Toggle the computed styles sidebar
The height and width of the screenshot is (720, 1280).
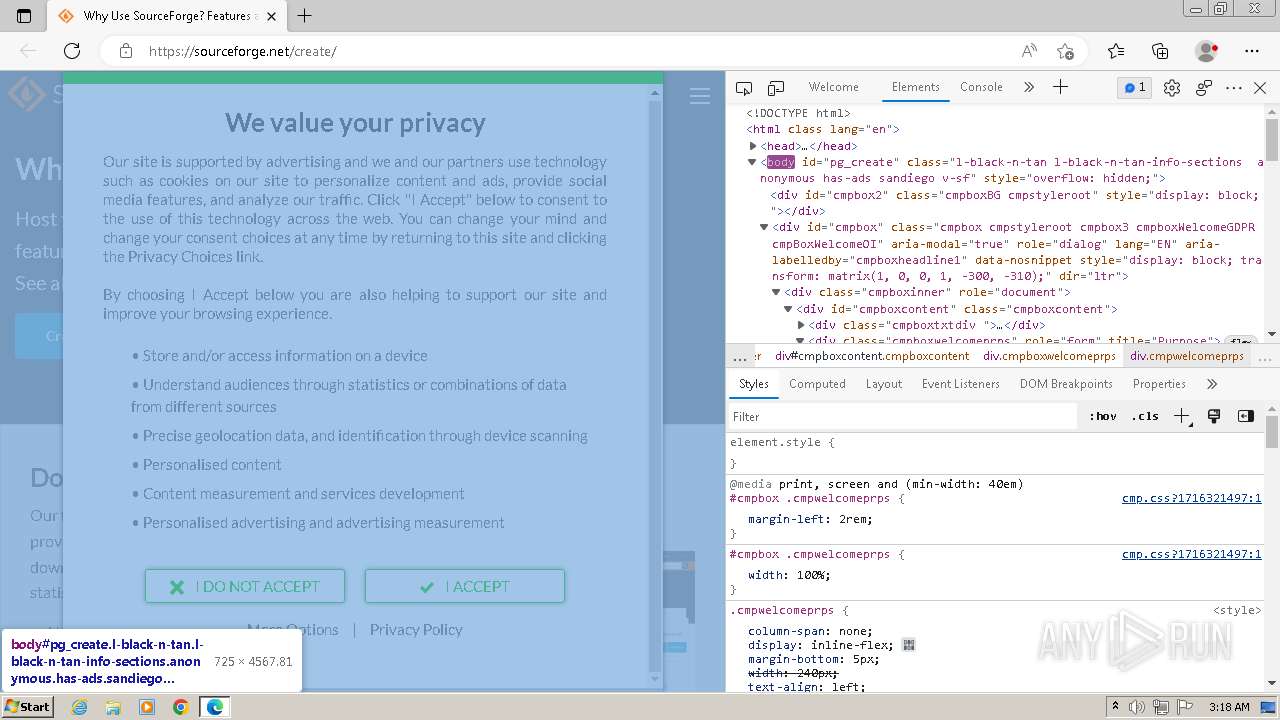1246,416
